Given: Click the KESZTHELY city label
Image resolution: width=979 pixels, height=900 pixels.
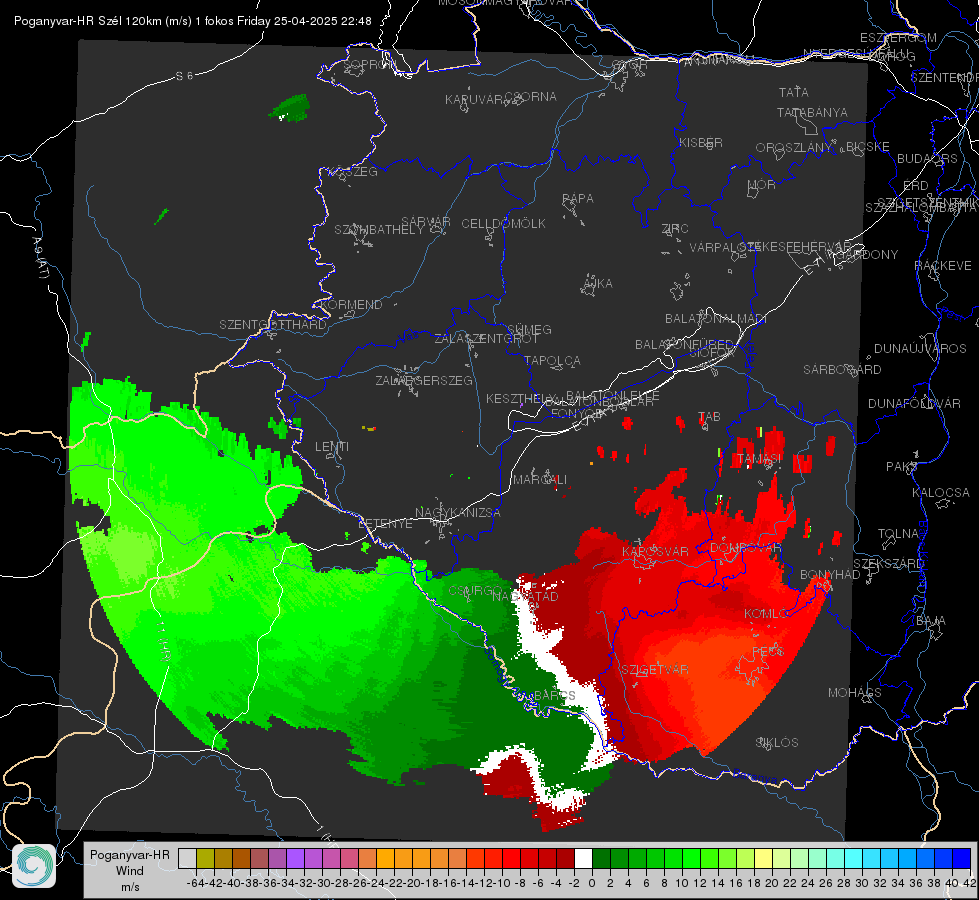Looking at the screenshot, I should [521, 398].
